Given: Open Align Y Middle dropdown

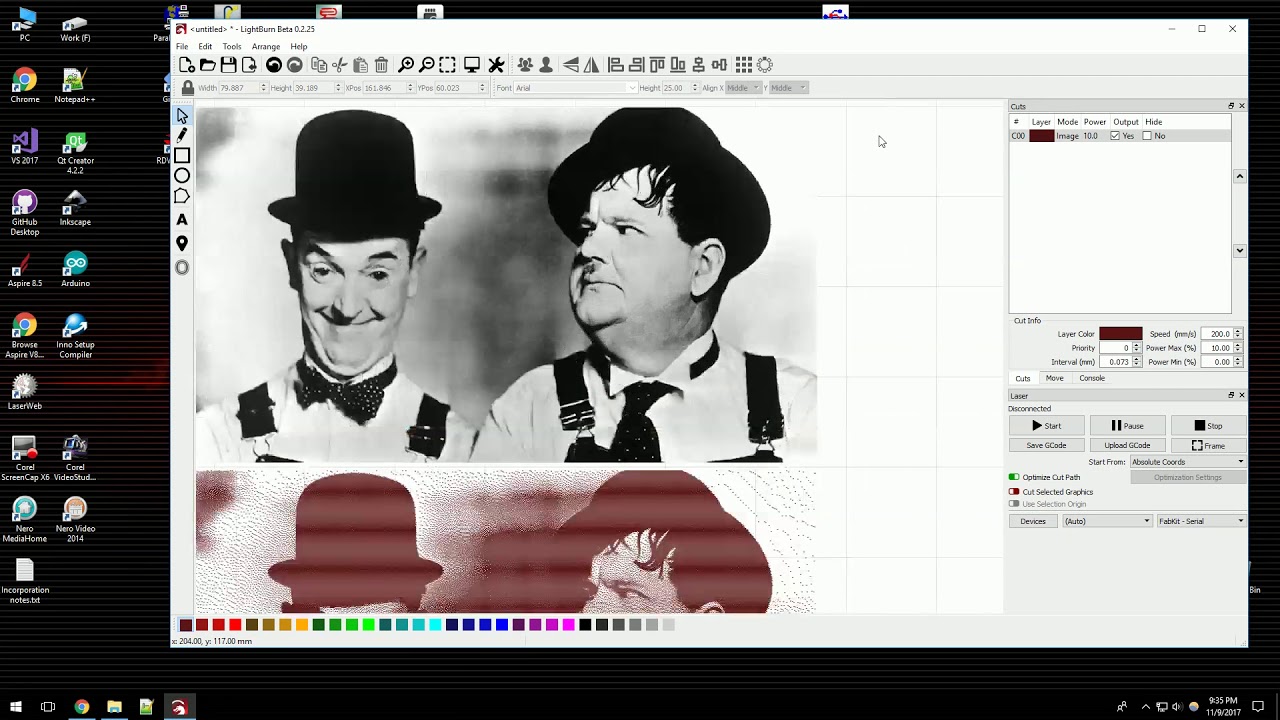Looking at the screenshot, I should click(788, 88).
